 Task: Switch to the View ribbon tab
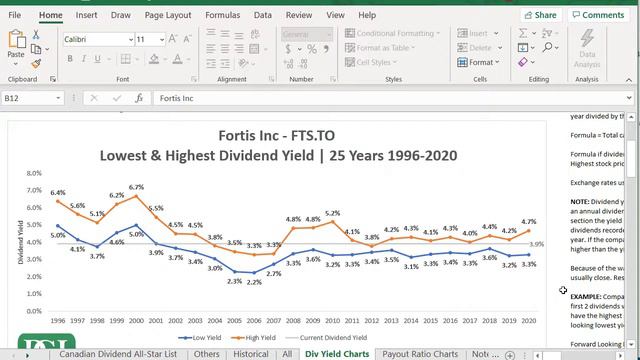[x=335, y=15]
